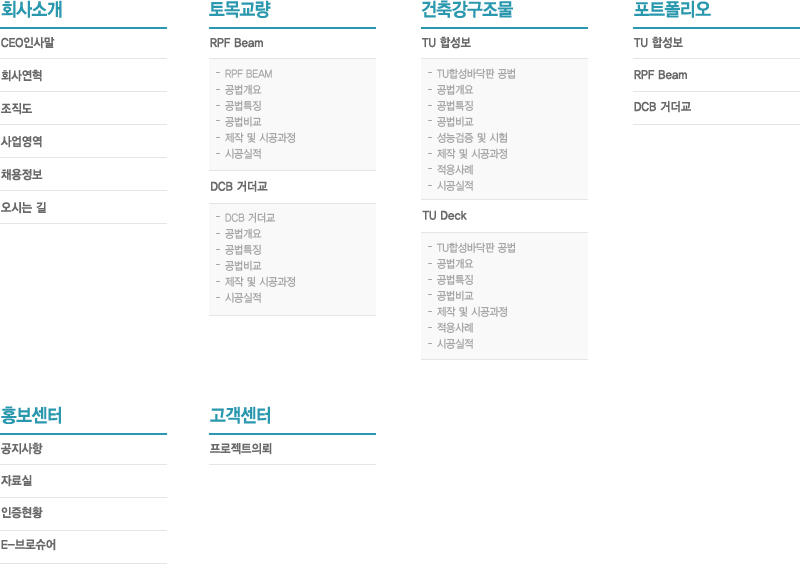Open RPF Beam under 토목교량
Image resolution: width=800 pixels, height=573 pixels.
237,44
